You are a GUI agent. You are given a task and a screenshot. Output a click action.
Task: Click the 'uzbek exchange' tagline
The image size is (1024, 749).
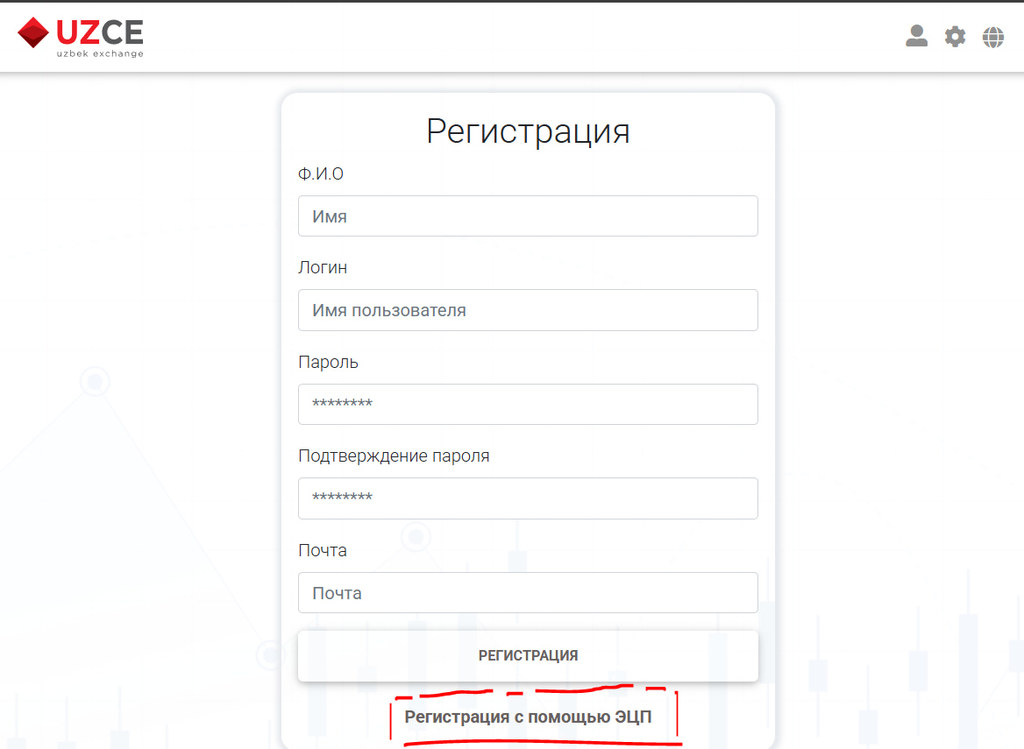99,53
